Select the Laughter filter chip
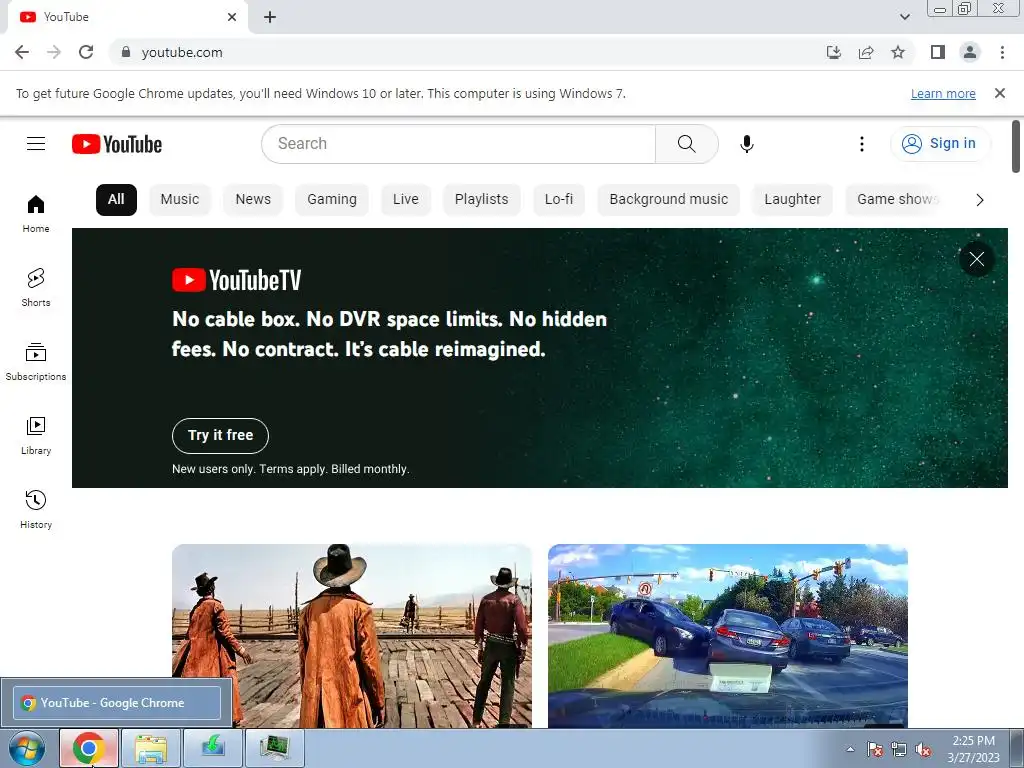This screenshot has width=1024, height=768. pos(792,199)
